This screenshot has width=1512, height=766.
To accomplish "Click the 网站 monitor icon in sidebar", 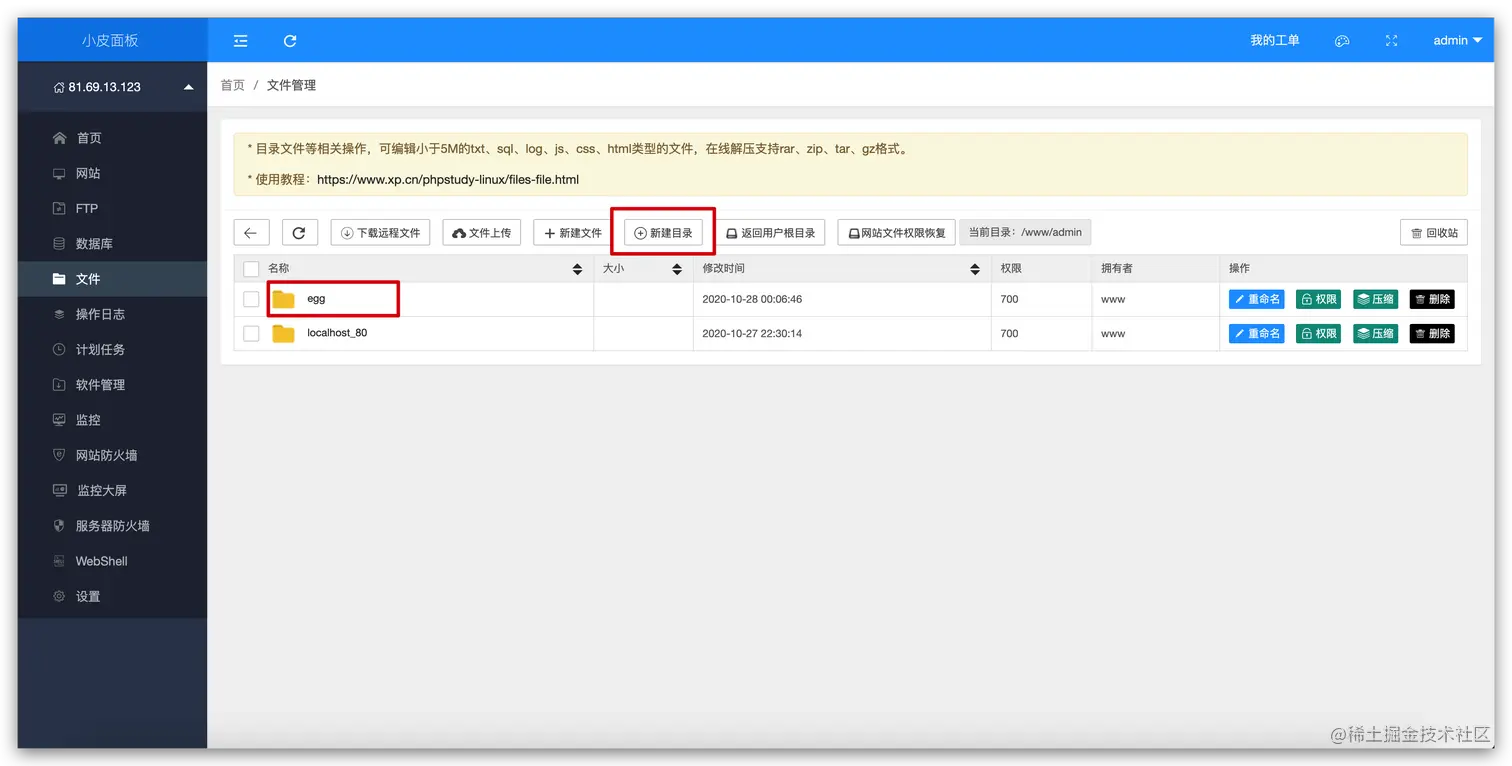I will (59, 174).
